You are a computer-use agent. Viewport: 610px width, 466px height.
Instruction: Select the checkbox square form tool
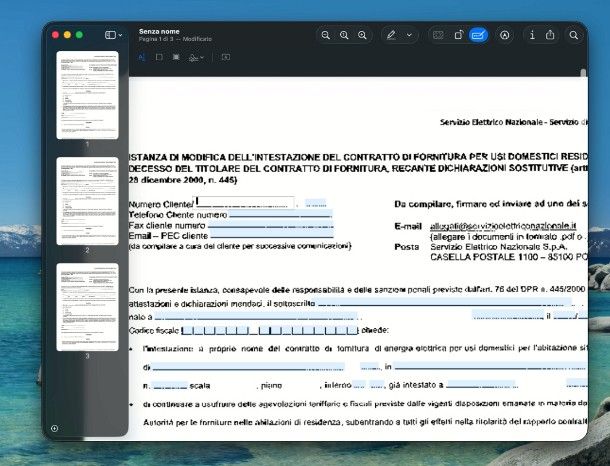(x=159, y=57)
